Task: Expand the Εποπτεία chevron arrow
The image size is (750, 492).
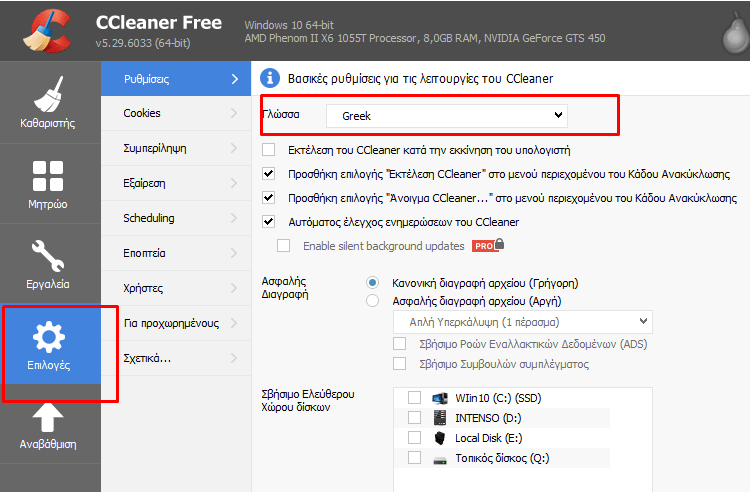Action: [x=234, y=252]
